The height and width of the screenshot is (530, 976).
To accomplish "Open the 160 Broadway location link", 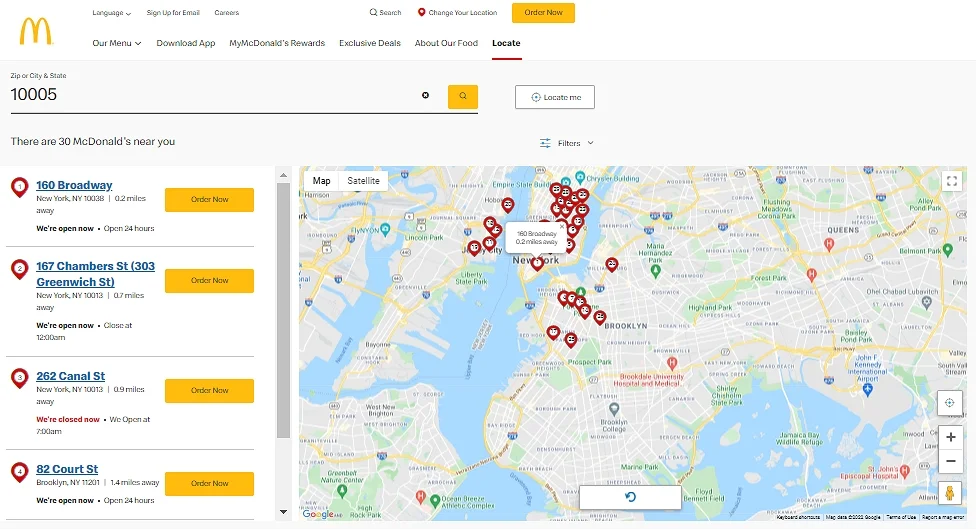I will [74, 185].
